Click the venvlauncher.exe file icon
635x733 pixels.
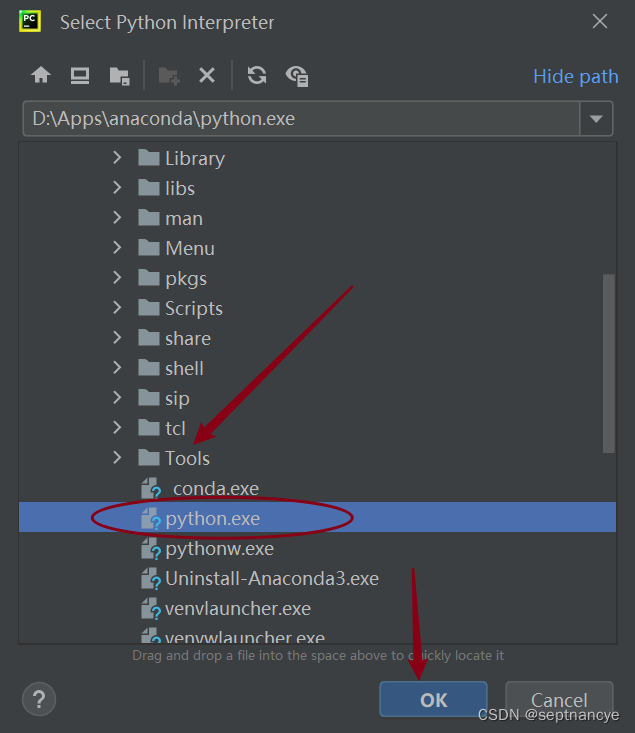tap(151, 608)
